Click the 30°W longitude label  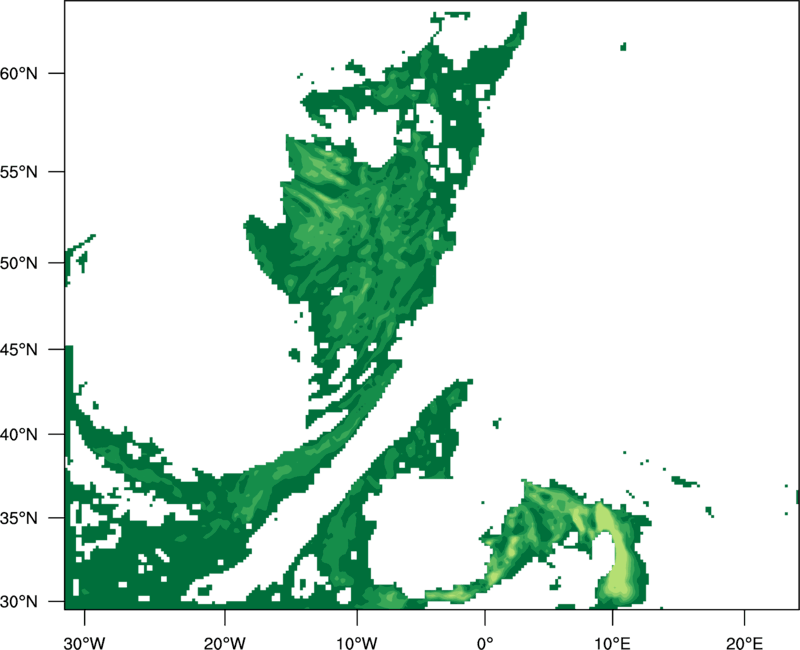84,643
